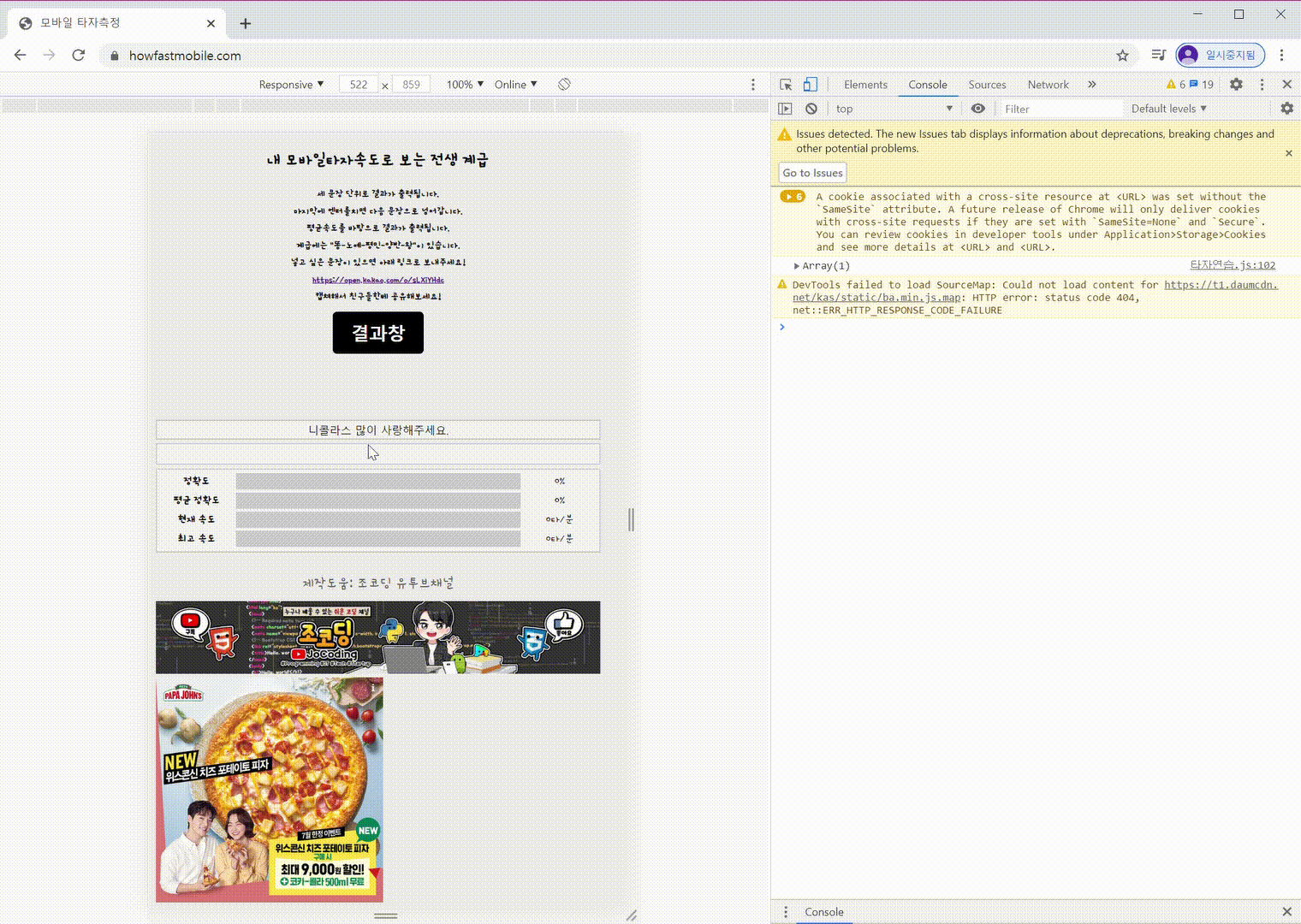View site info via the lock icon

pyautogui.click(x=115, y=56)
